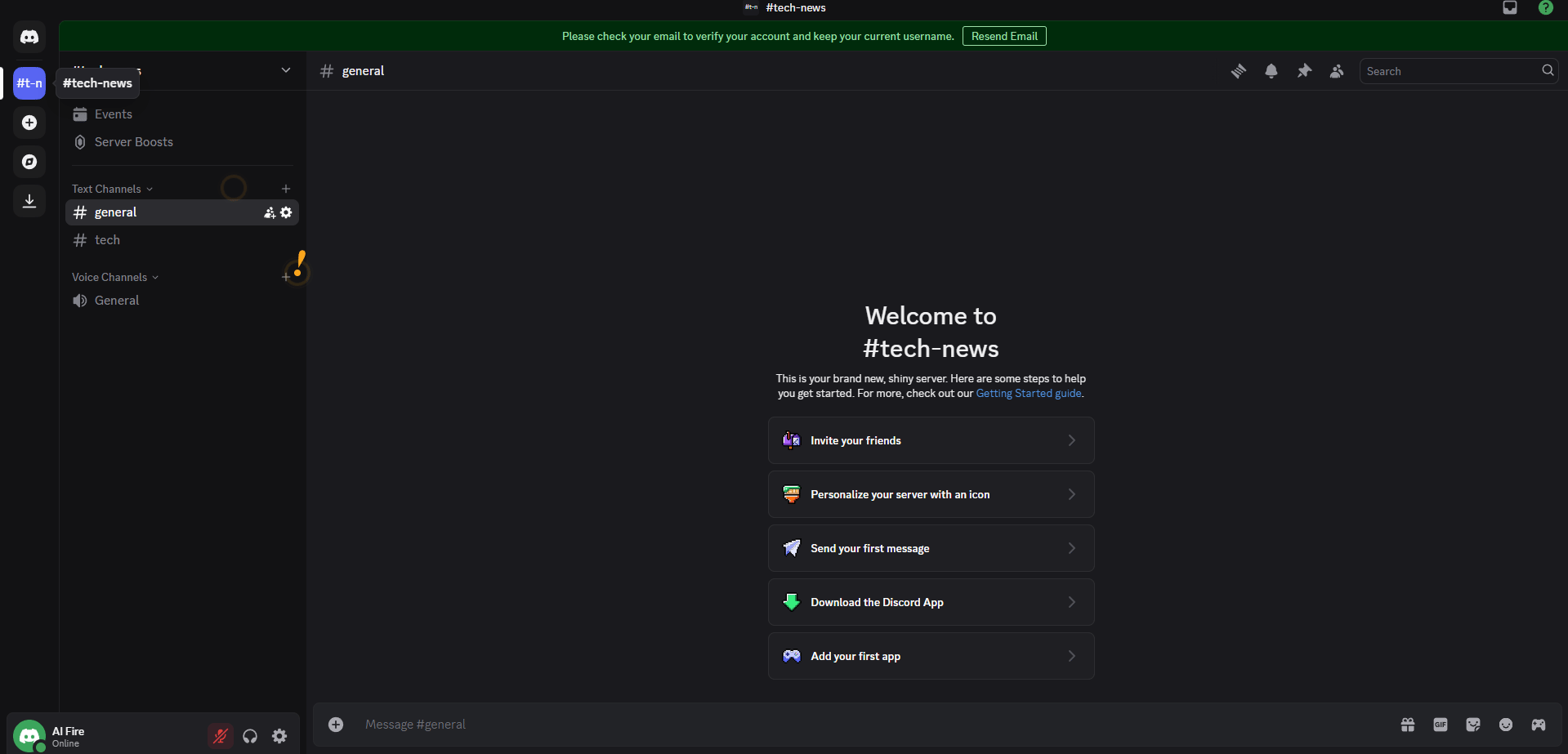Open notification settings bell icon
Image resolution: width=1568 pixels, height=754 pixels.
click(1271, 71)
